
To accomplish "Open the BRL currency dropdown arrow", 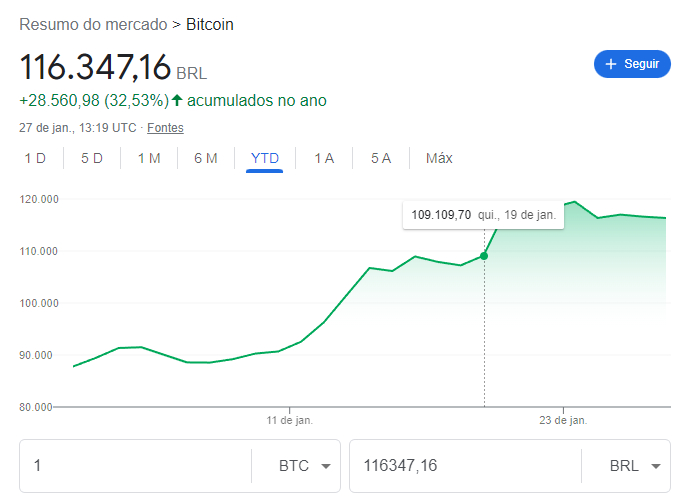I will point(655,466).
